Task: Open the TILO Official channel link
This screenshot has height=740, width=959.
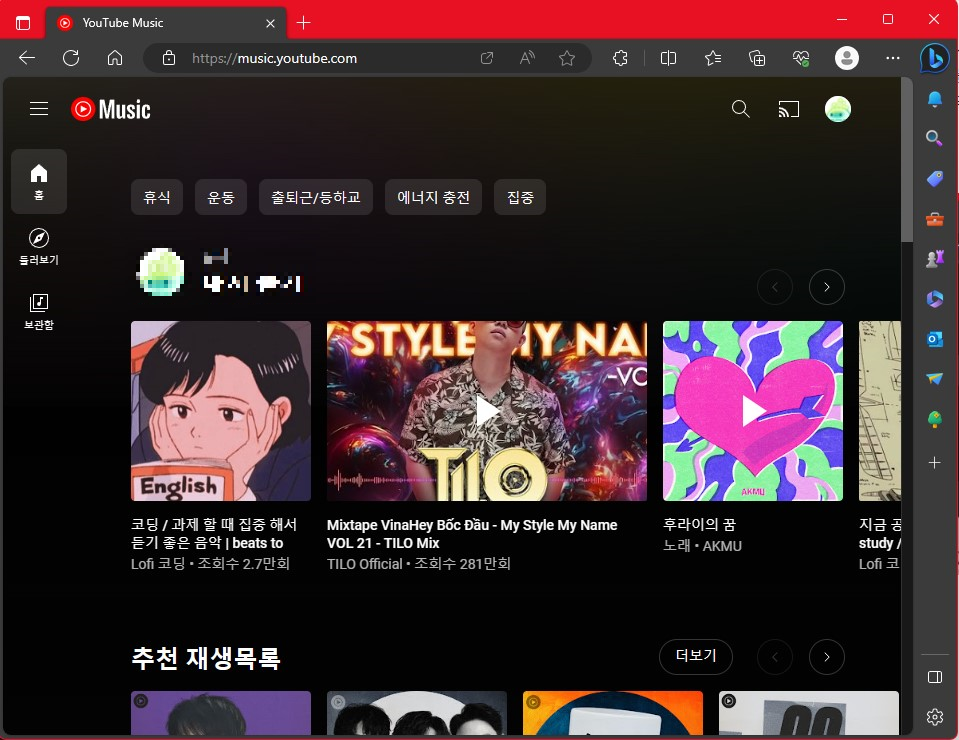Action: (365, 564)
